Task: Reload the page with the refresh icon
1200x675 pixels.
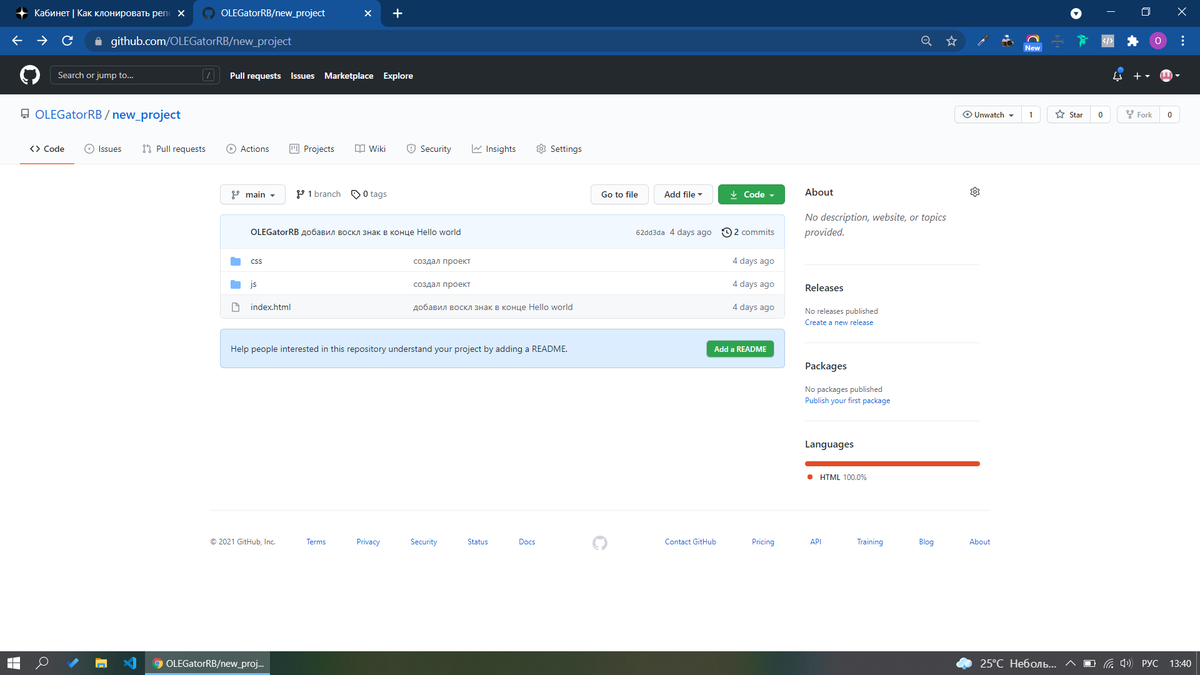Action: tap(67, 41)
